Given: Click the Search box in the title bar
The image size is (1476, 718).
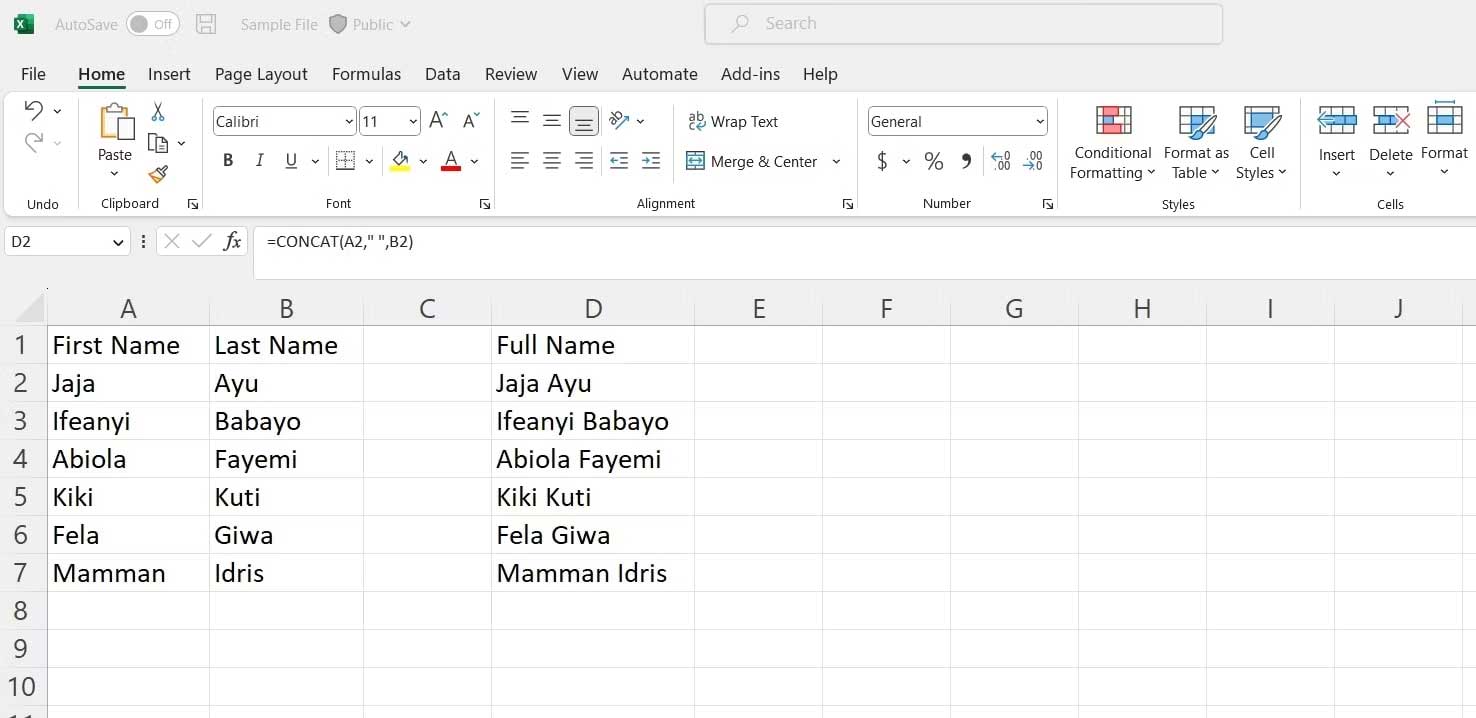Looking at the screenshot, I should tap(963, 24).
